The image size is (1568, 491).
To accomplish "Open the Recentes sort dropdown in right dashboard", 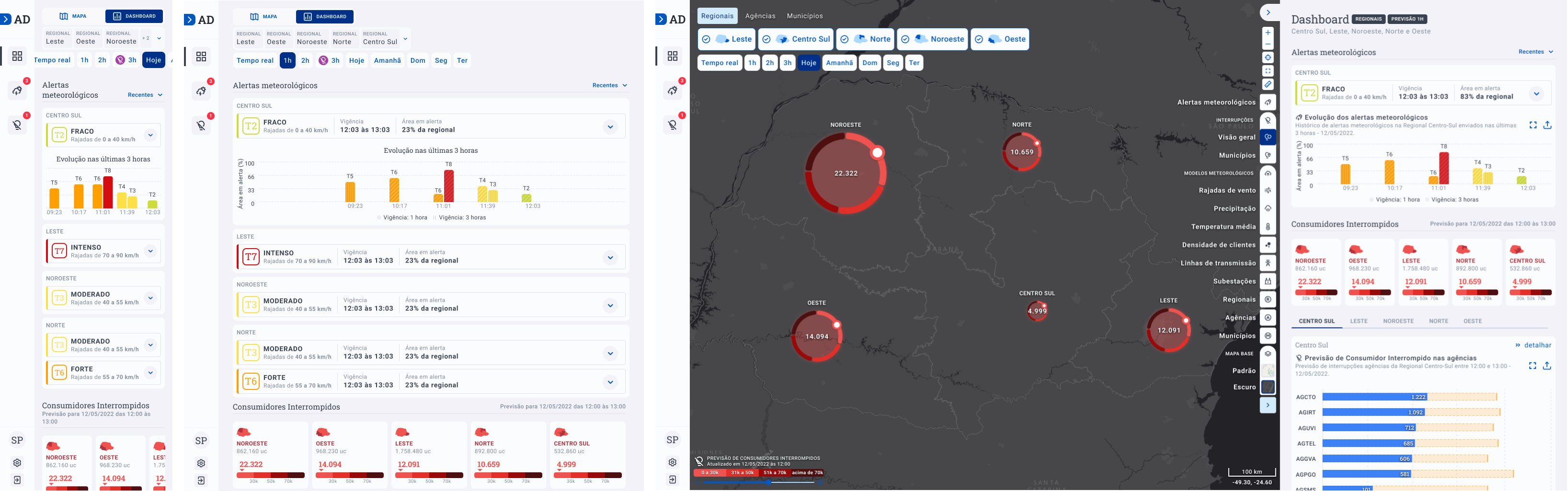I will click(x=1536, y=52).
